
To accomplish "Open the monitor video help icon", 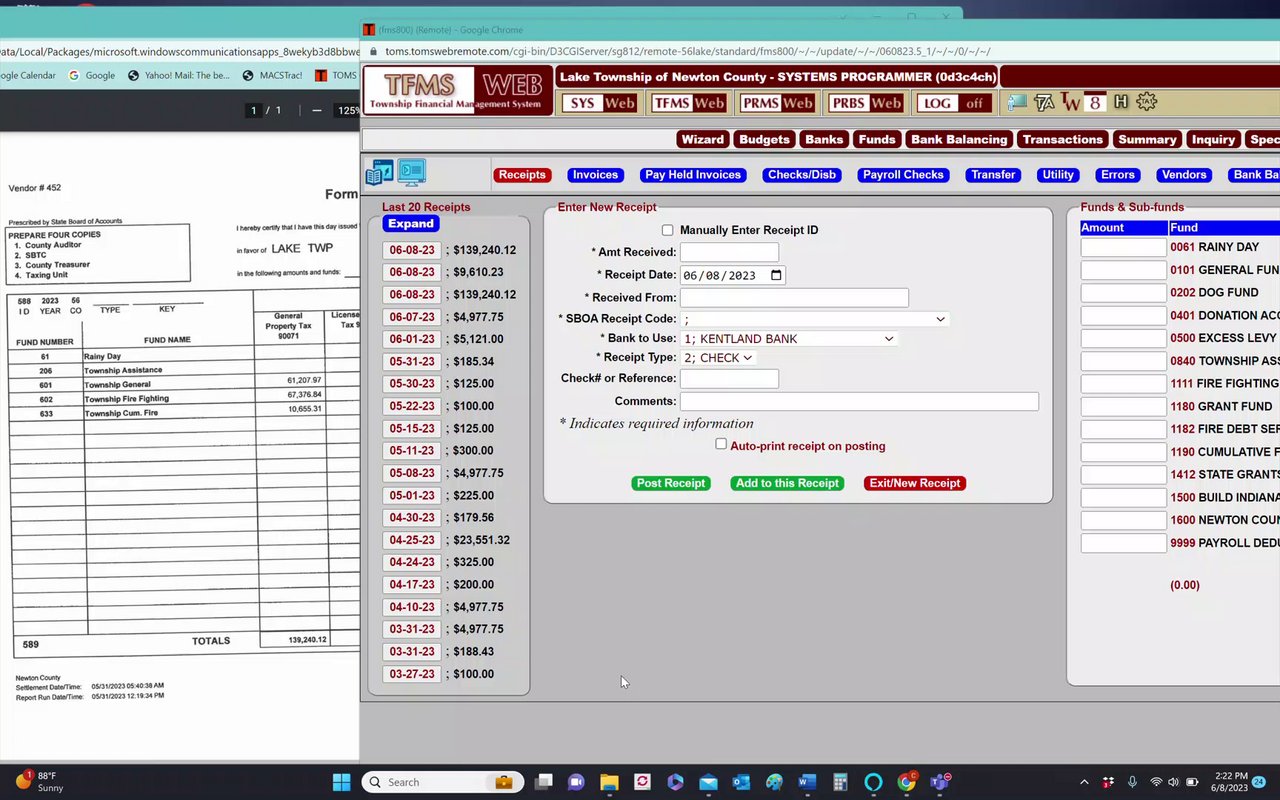I will [412, 173].
